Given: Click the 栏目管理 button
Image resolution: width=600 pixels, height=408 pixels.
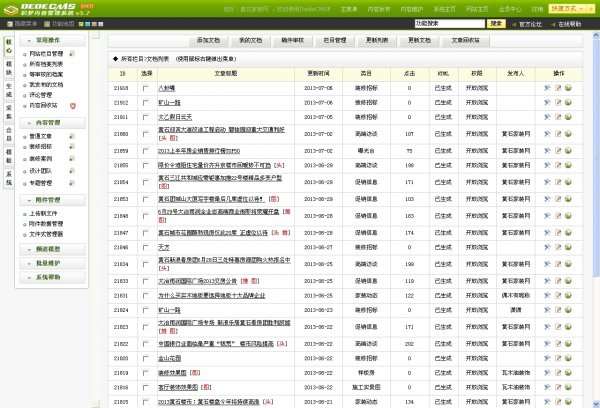Looking at the screenshot, I should [x=335, y=41].
